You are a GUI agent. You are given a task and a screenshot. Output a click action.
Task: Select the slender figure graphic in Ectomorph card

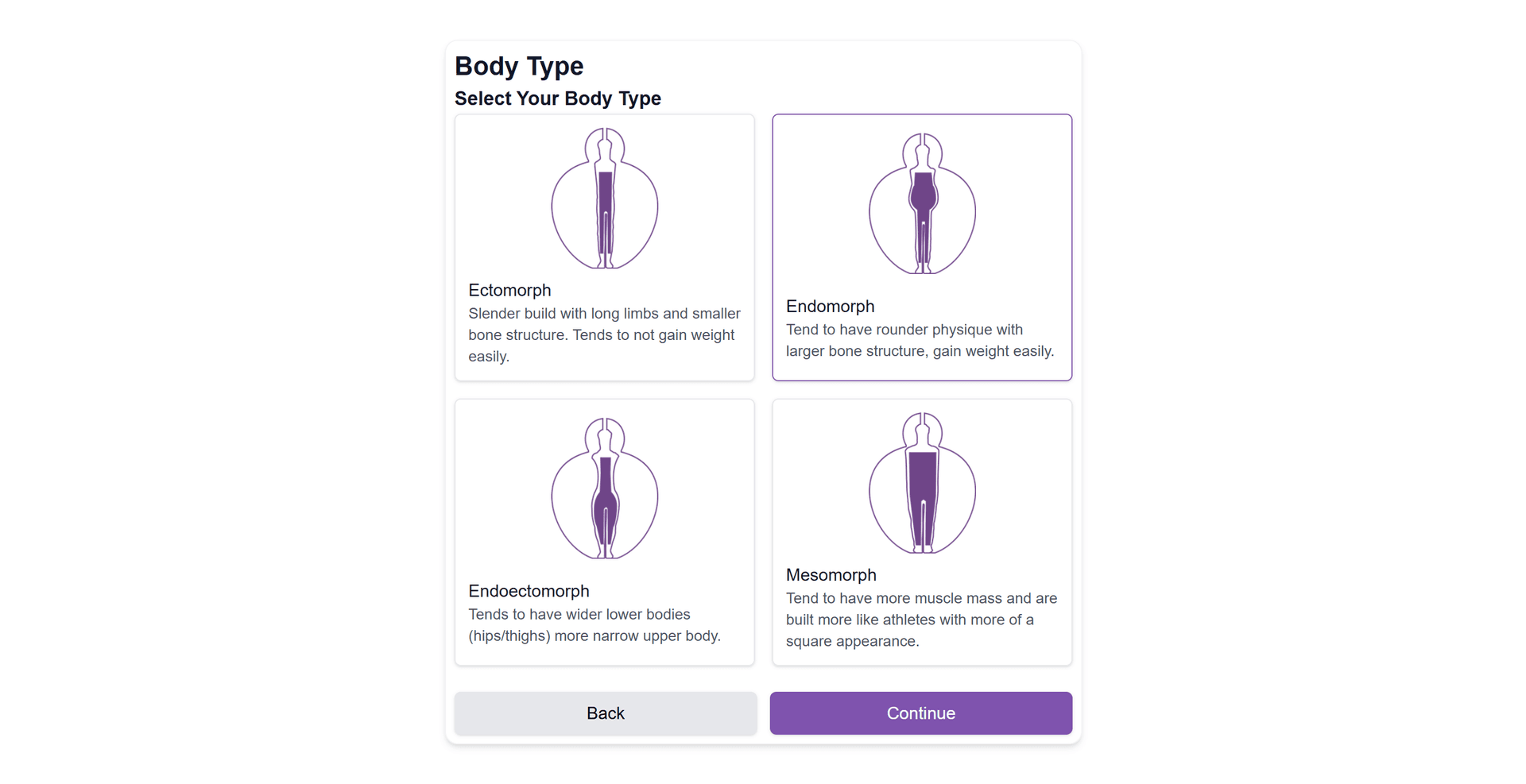(x=604, y=199)
